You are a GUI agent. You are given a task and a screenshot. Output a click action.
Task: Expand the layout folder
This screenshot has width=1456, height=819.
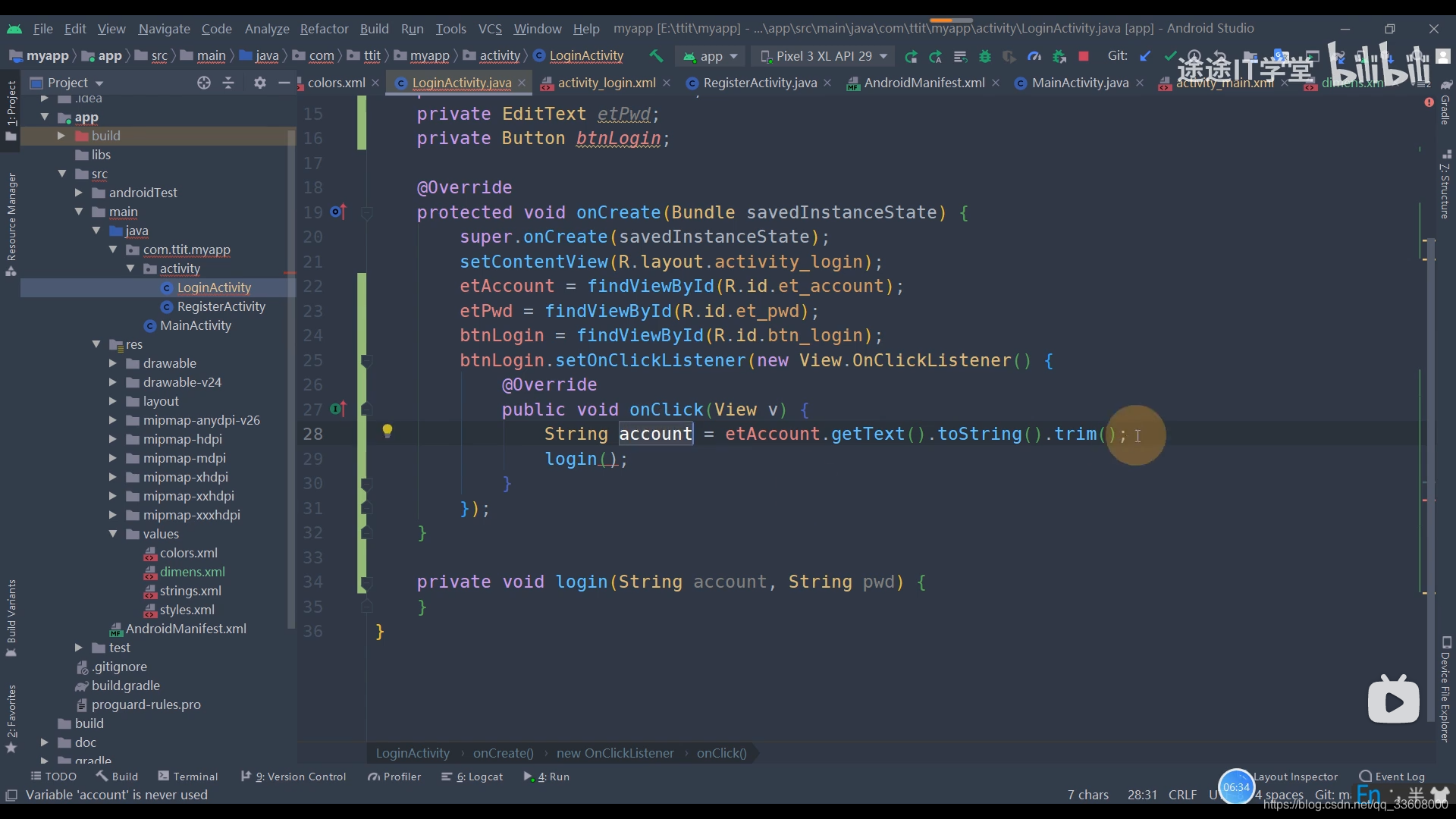(x=113, y=401)
